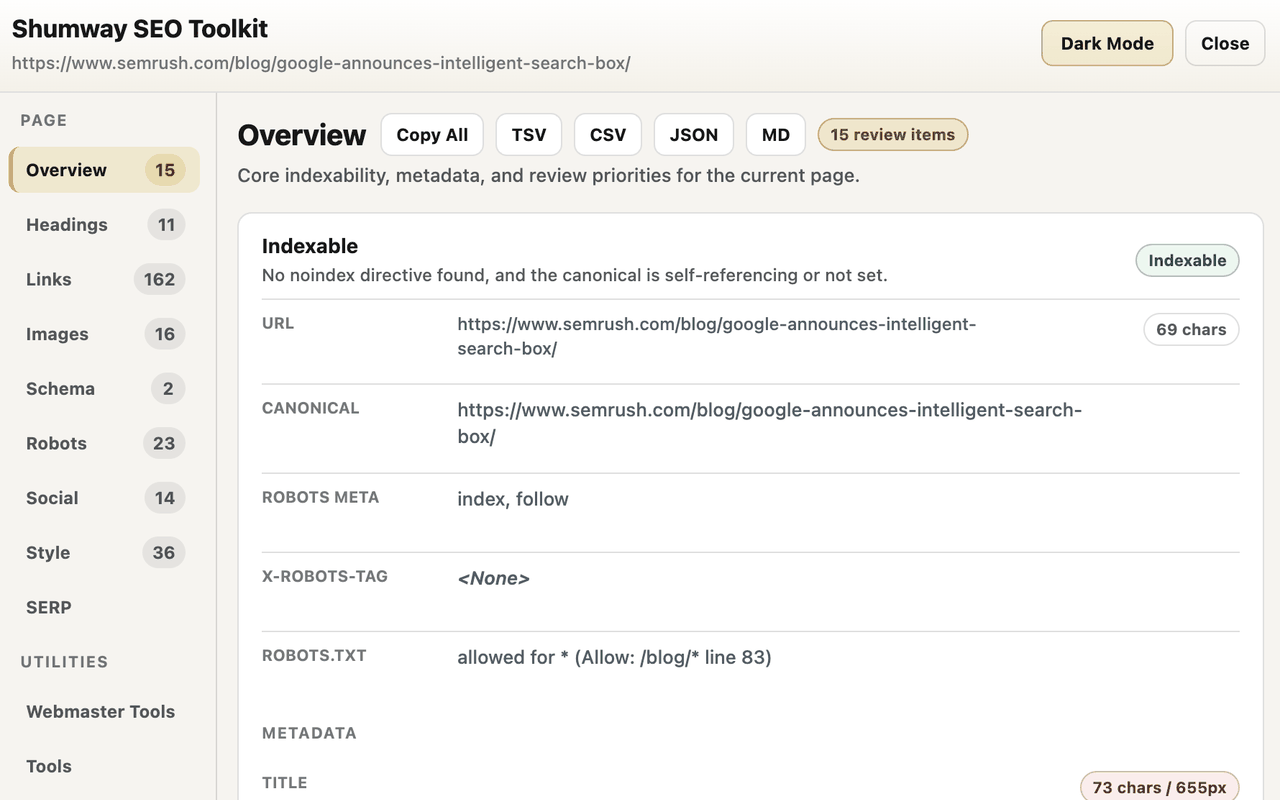This screenshot has width=1280, height=800.
Task: Click the ROBOTS META row label
Action: click(x=320, y=497)
